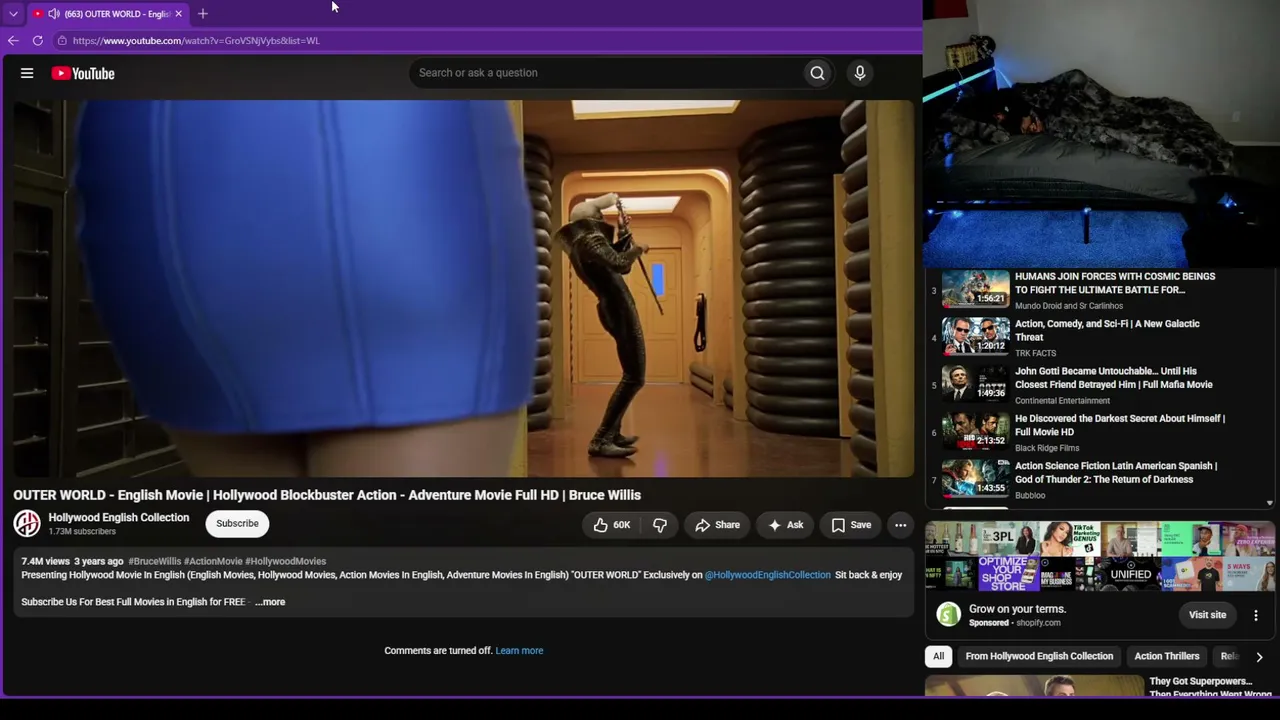
Task: Select the Bubbloo channel name
Action: coord(1030,496)
